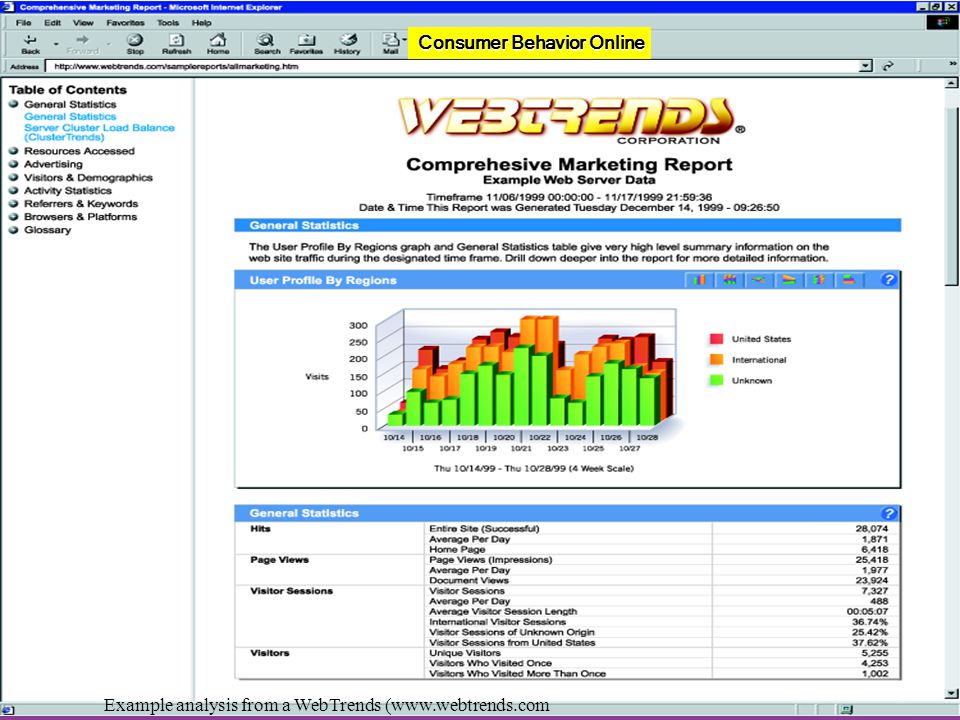Click the Entire Site (Successful) value 28,074

tap(871, 528)
